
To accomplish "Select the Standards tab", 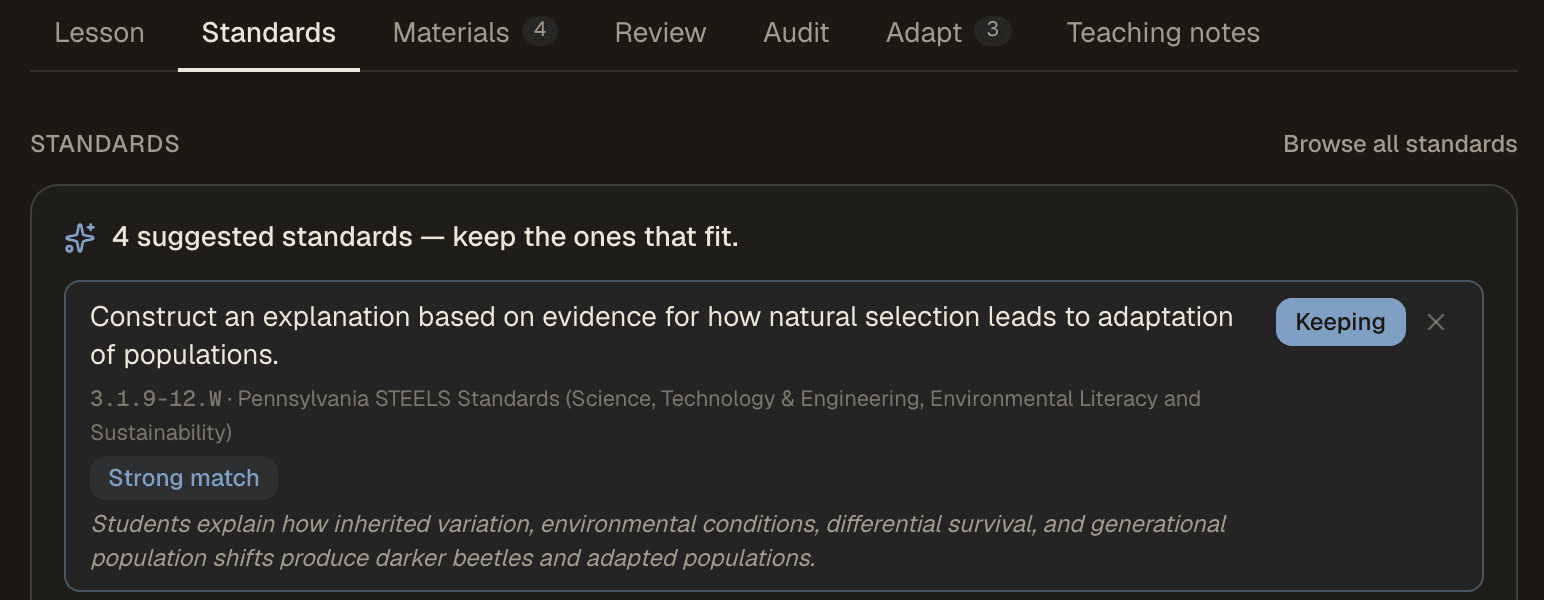I will 269,33.
